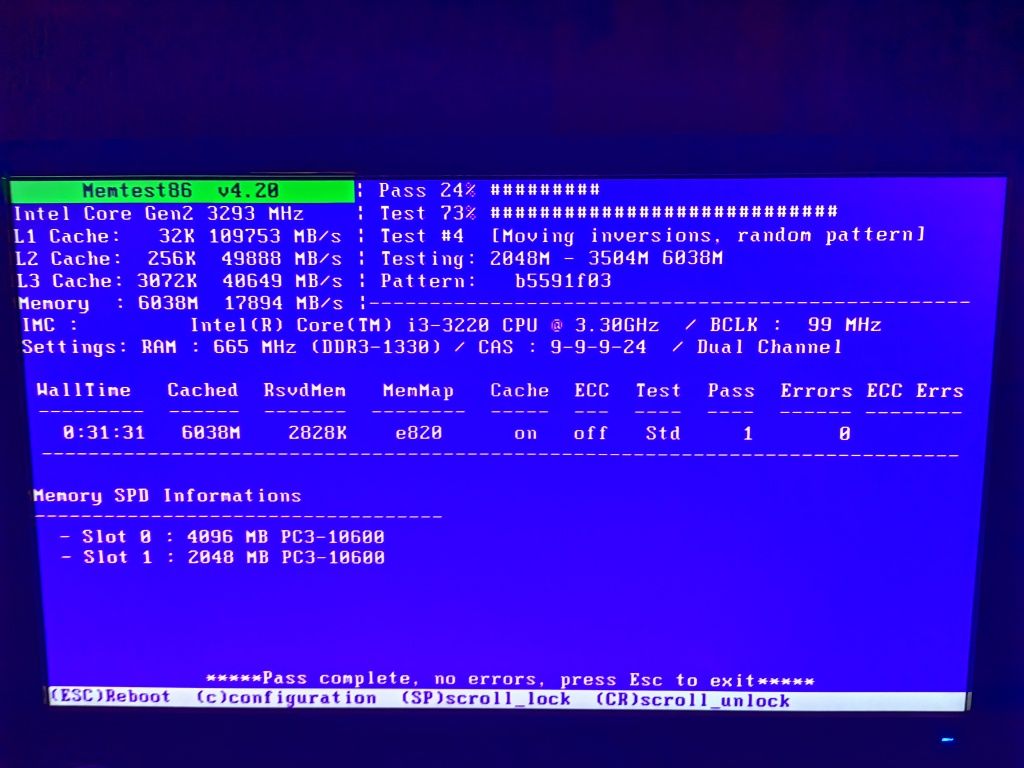This screenshot has height=768, width=1024.
Task: Click the WallTime value 0:31:31
Action: [x=104, y=432]
